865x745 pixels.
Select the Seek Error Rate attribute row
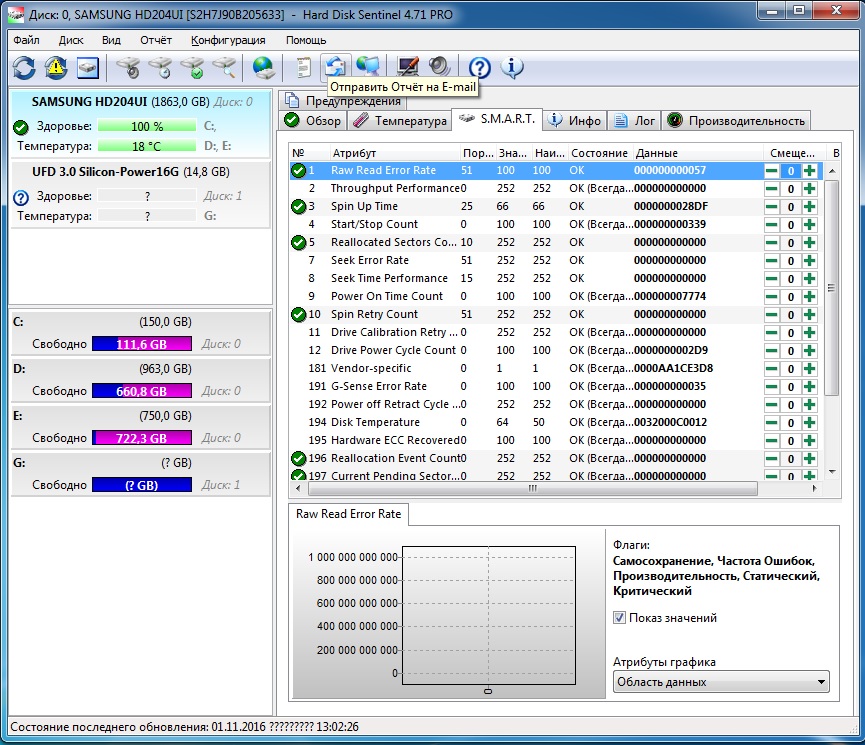tap(369, 260)
